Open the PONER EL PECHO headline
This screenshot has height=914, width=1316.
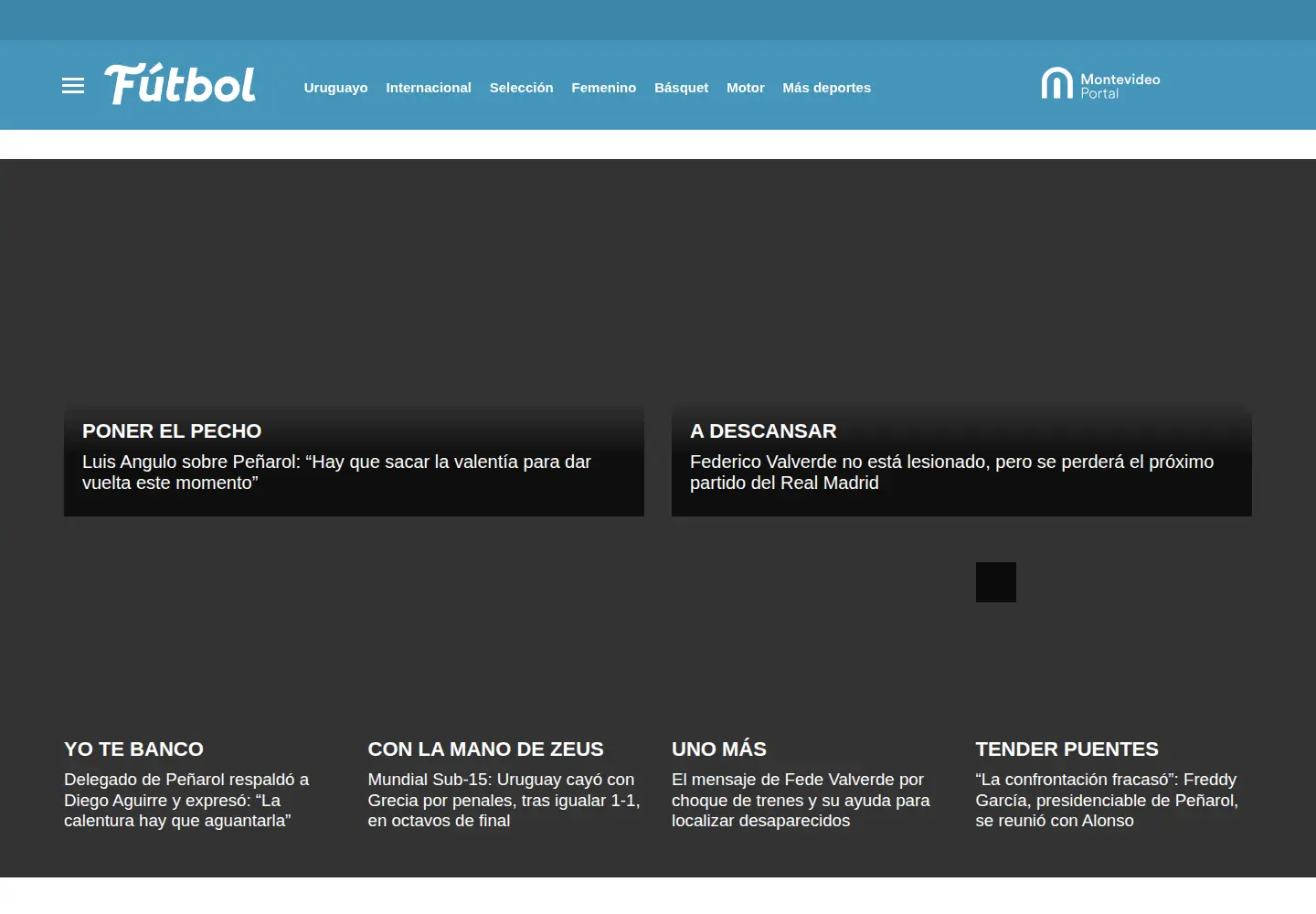172,431
